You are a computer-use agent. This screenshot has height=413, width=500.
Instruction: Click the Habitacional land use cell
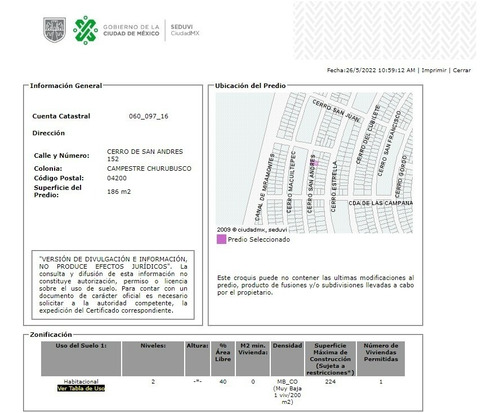pos(81,381)
